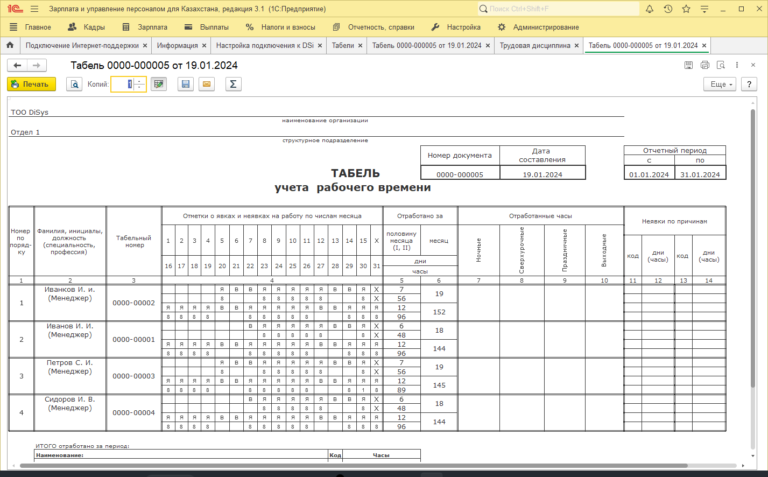Click the send by email envelope icon
This screenshot has width=768, height=477.
click(207, 84)
